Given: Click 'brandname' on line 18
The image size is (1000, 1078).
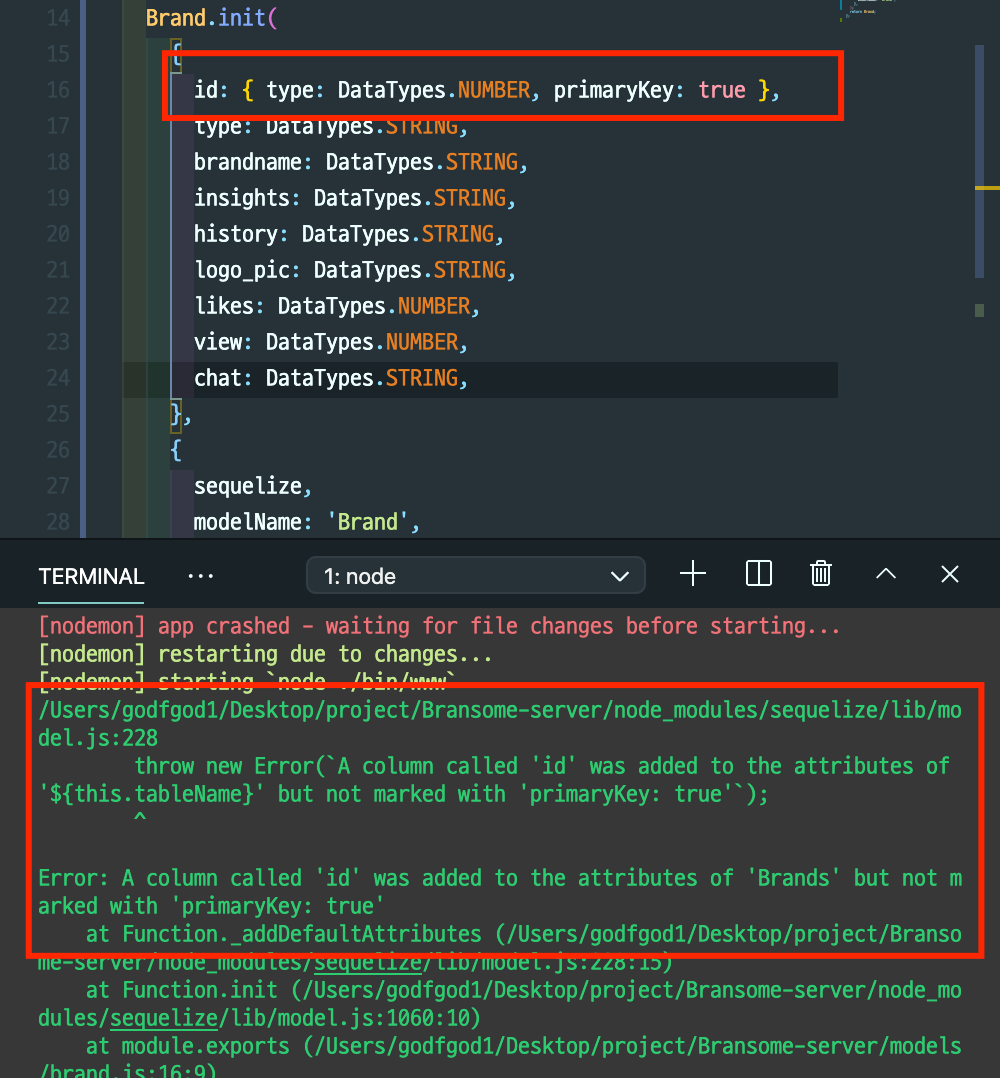Looking at the screenshot, I should 248,162.
